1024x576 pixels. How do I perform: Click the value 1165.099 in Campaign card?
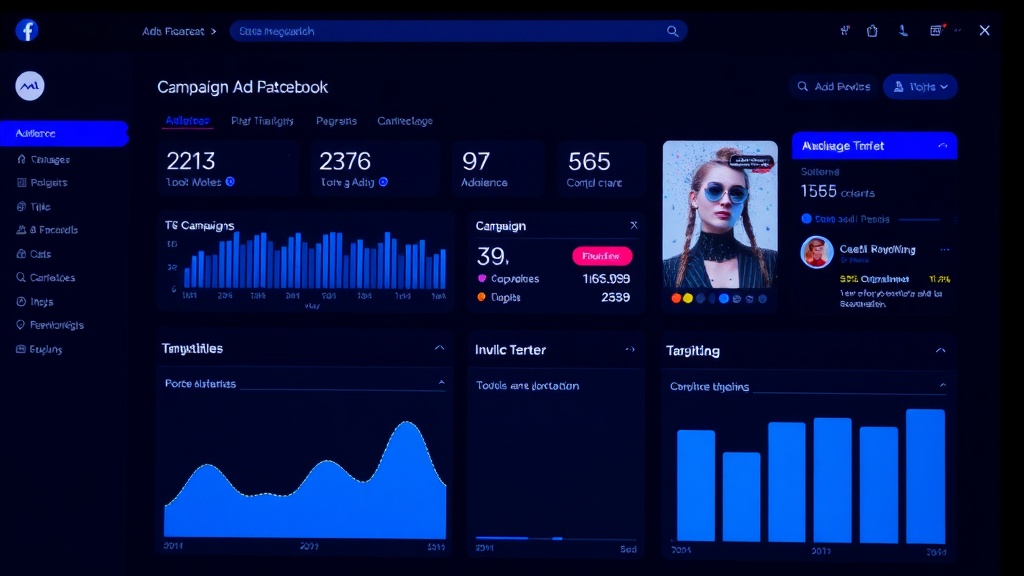[606, 279]
